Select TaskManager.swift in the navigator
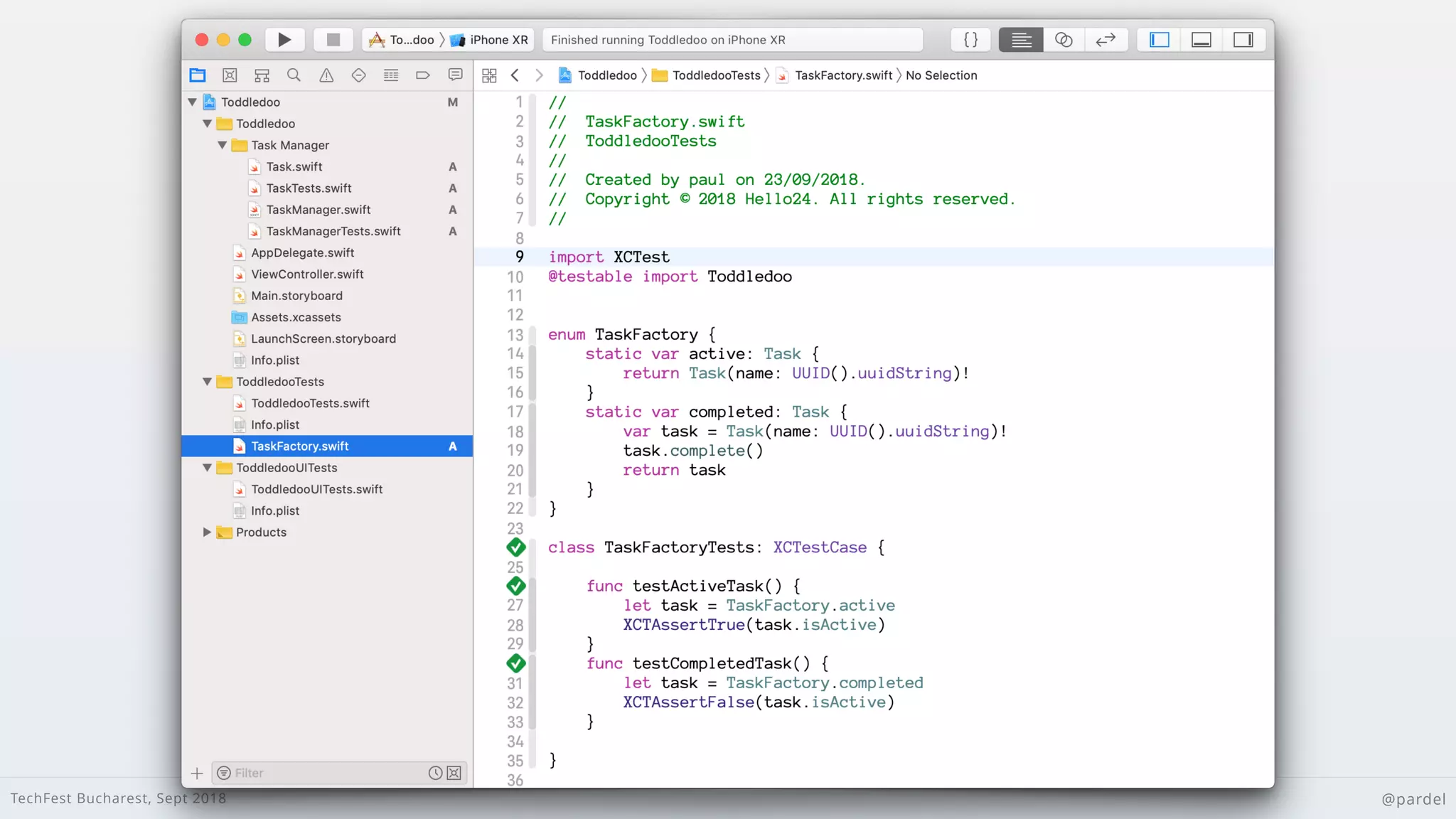This screenshot has width=1456, height=819. click(x=318, y=210)
